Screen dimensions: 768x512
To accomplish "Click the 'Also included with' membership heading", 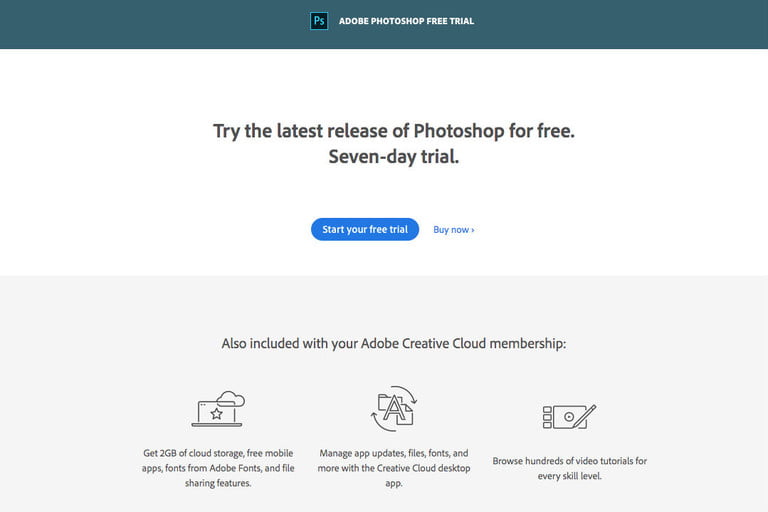I will (x=394, y=343).
